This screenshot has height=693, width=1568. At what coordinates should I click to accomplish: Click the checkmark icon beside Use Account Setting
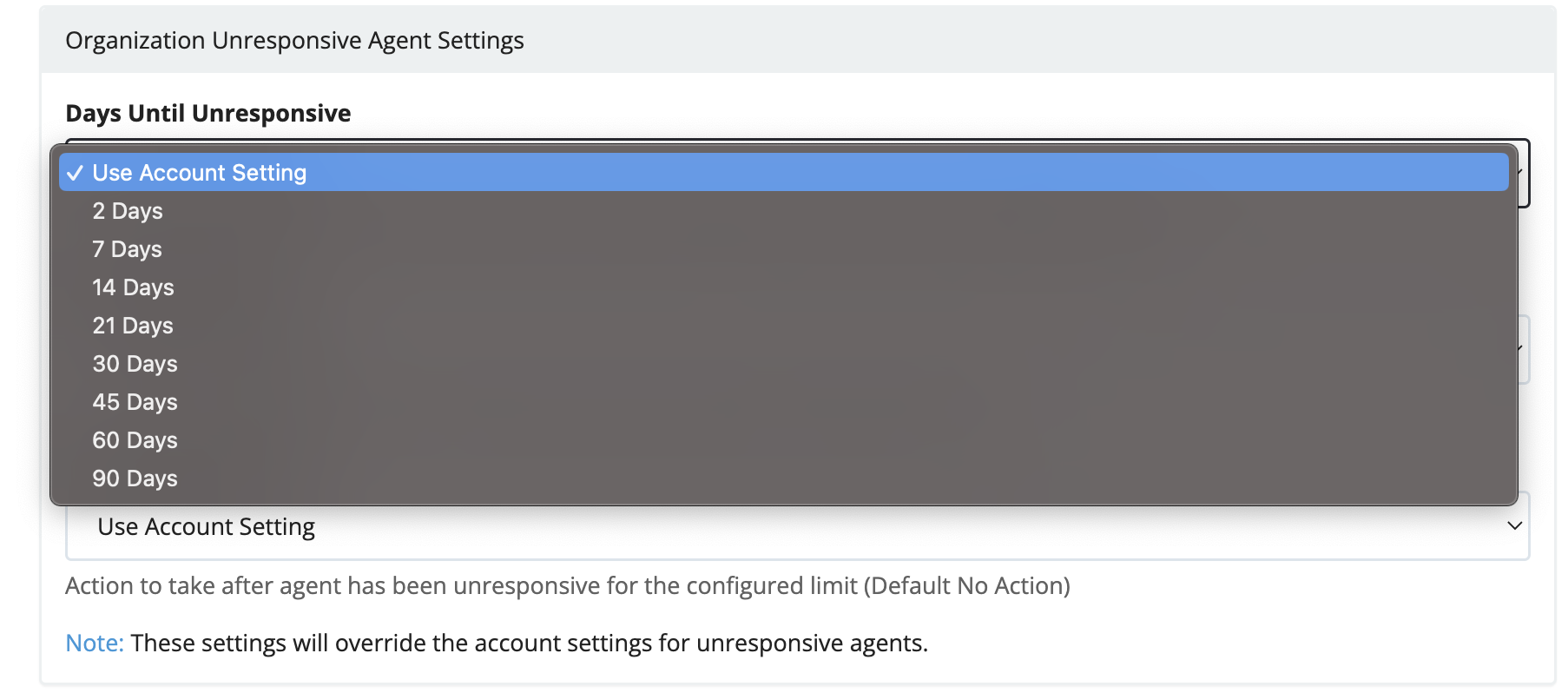[x=76, y=173]
